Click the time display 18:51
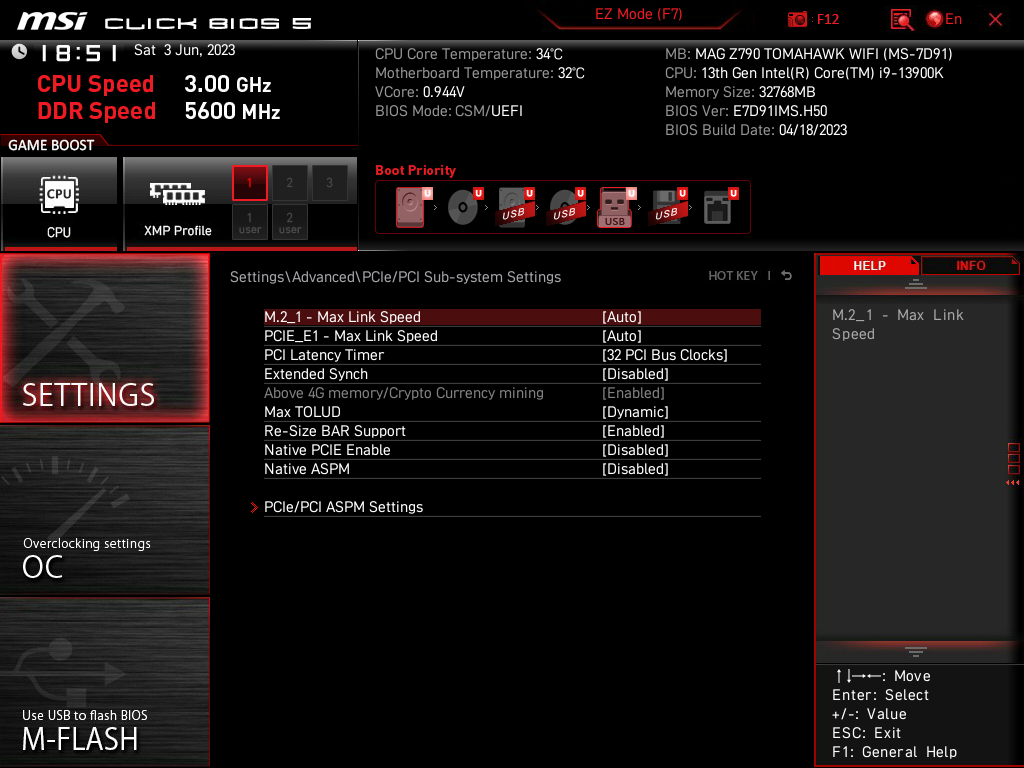The height and width of the screenshot is (768, 1024). 79,52
